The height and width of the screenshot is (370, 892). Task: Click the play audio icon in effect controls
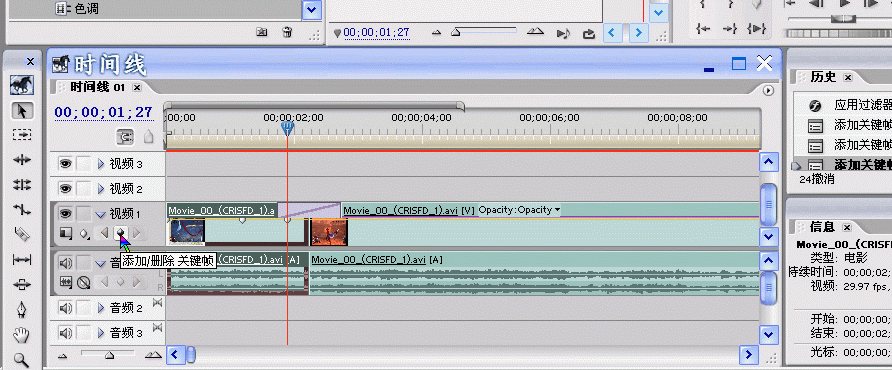pos(563,33)
